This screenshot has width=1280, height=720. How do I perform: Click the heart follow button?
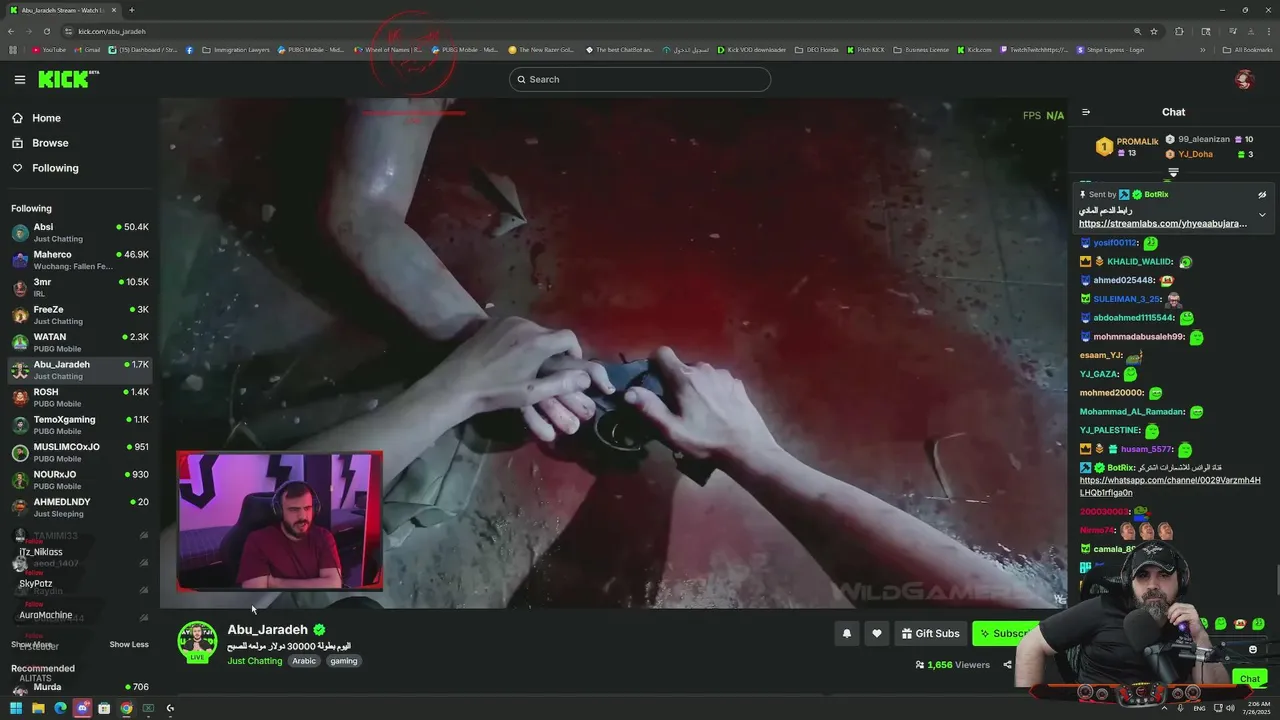click(x=877, y=633)
